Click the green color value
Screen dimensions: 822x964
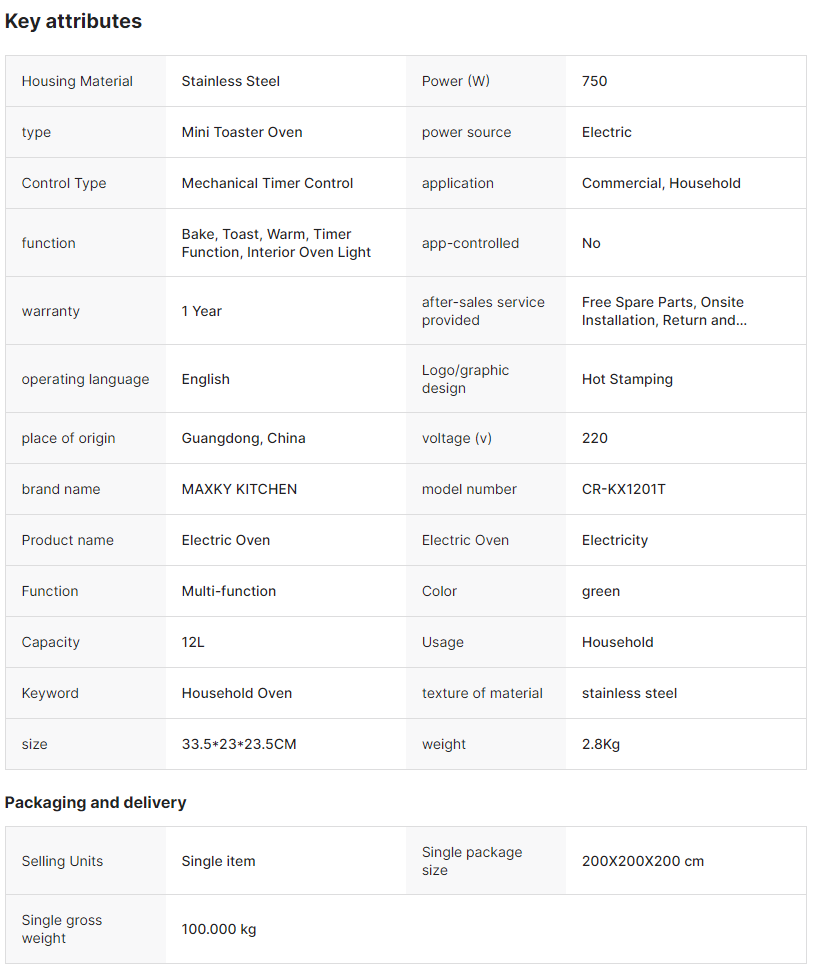pos(600,591)
